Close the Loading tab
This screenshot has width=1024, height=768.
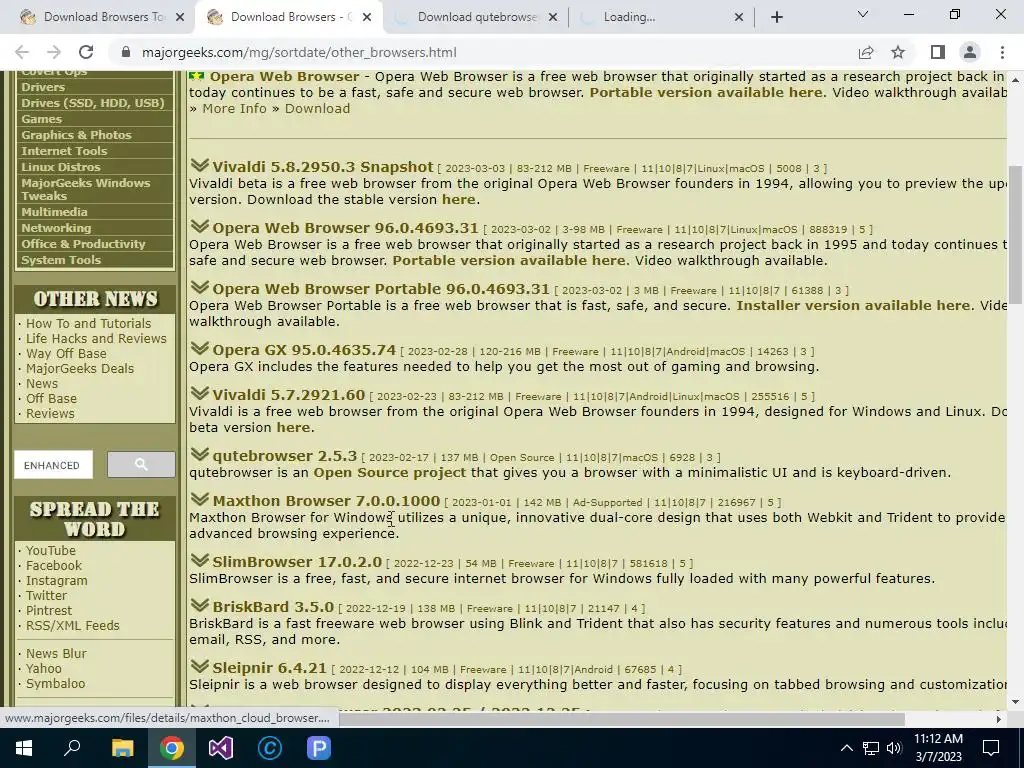point(739,17)
